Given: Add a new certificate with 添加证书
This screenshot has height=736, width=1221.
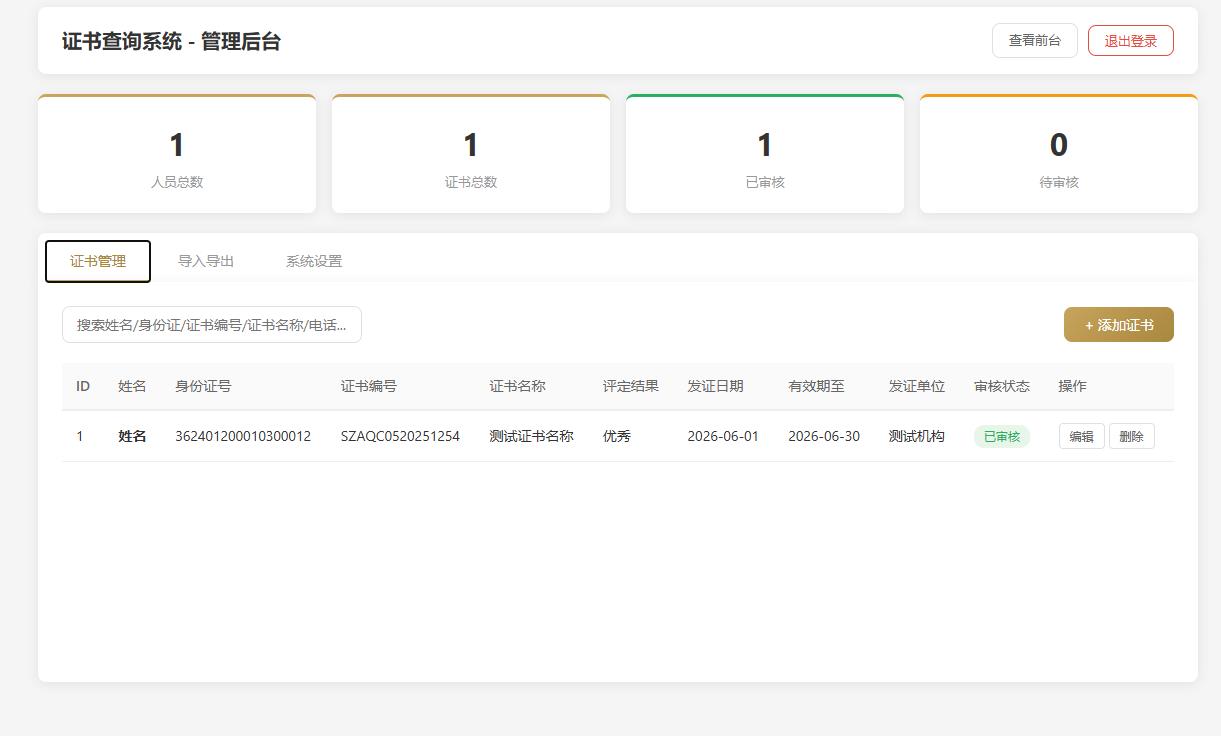Looking at the screenshot, I should pos(1118,325).
